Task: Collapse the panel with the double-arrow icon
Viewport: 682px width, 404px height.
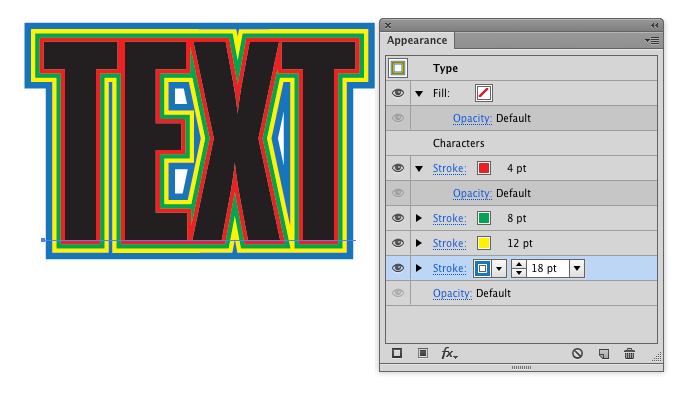Action: (x=654, y=26)
